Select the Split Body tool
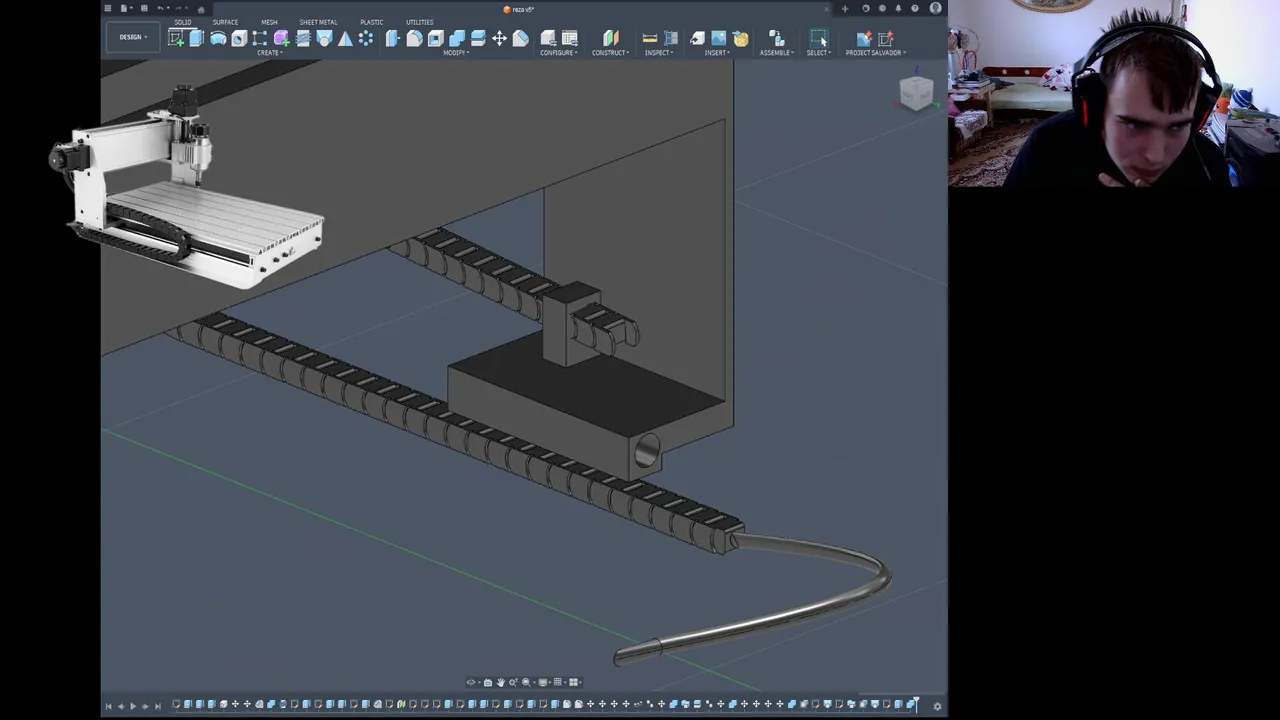The image size is (1280, 720). coord(477,38)
